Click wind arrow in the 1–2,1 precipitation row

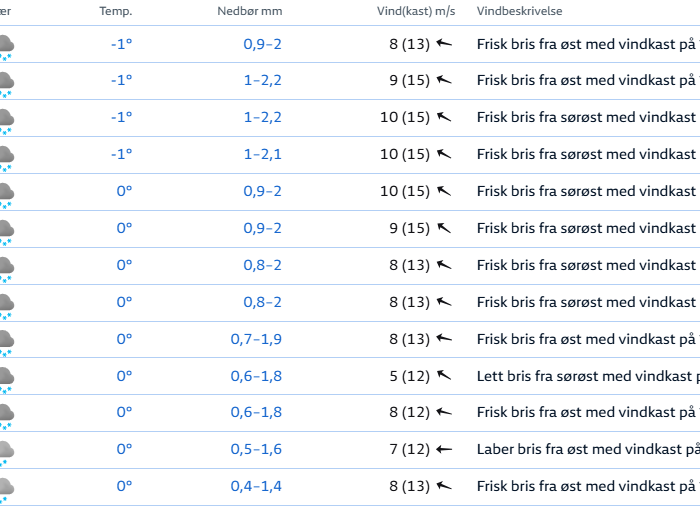click(444, 154)
